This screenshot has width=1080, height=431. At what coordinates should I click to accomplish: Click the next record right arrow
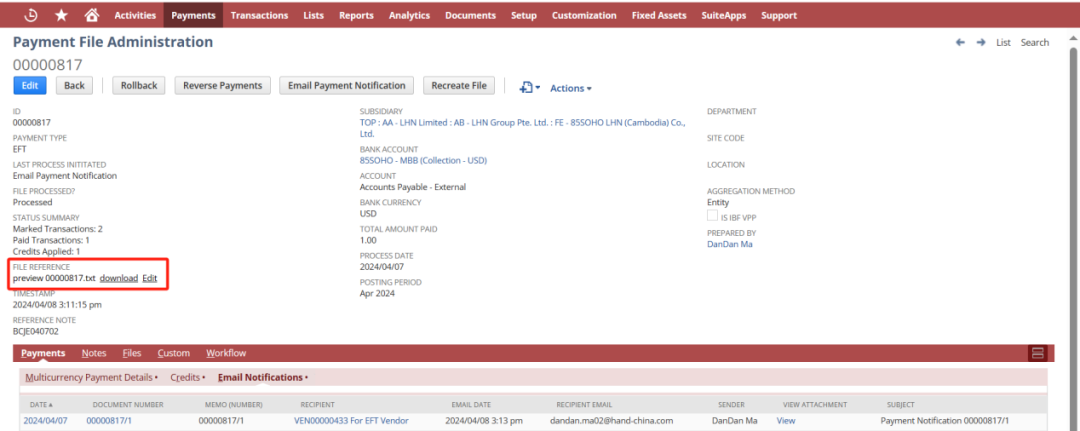point(981,43)
